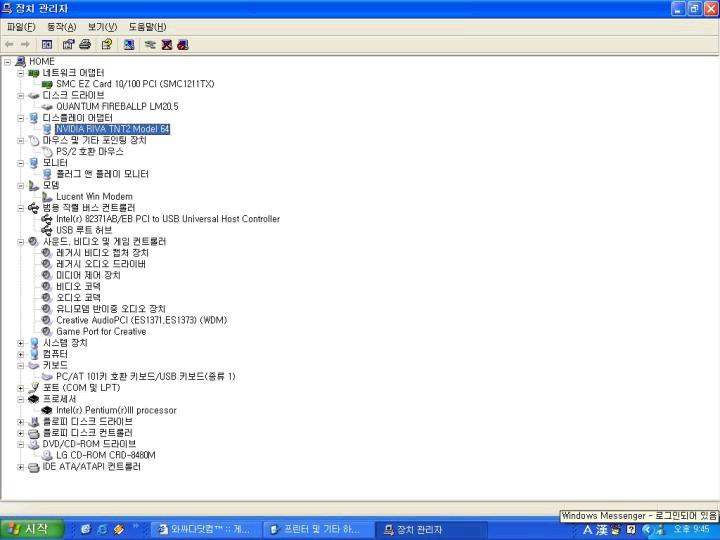Image resolution: width=720 pixels, height=540 pixels.
Task: Select Intel(r) 82371AB/EB PCI to USB Host Controller
Action: (168, 219)
